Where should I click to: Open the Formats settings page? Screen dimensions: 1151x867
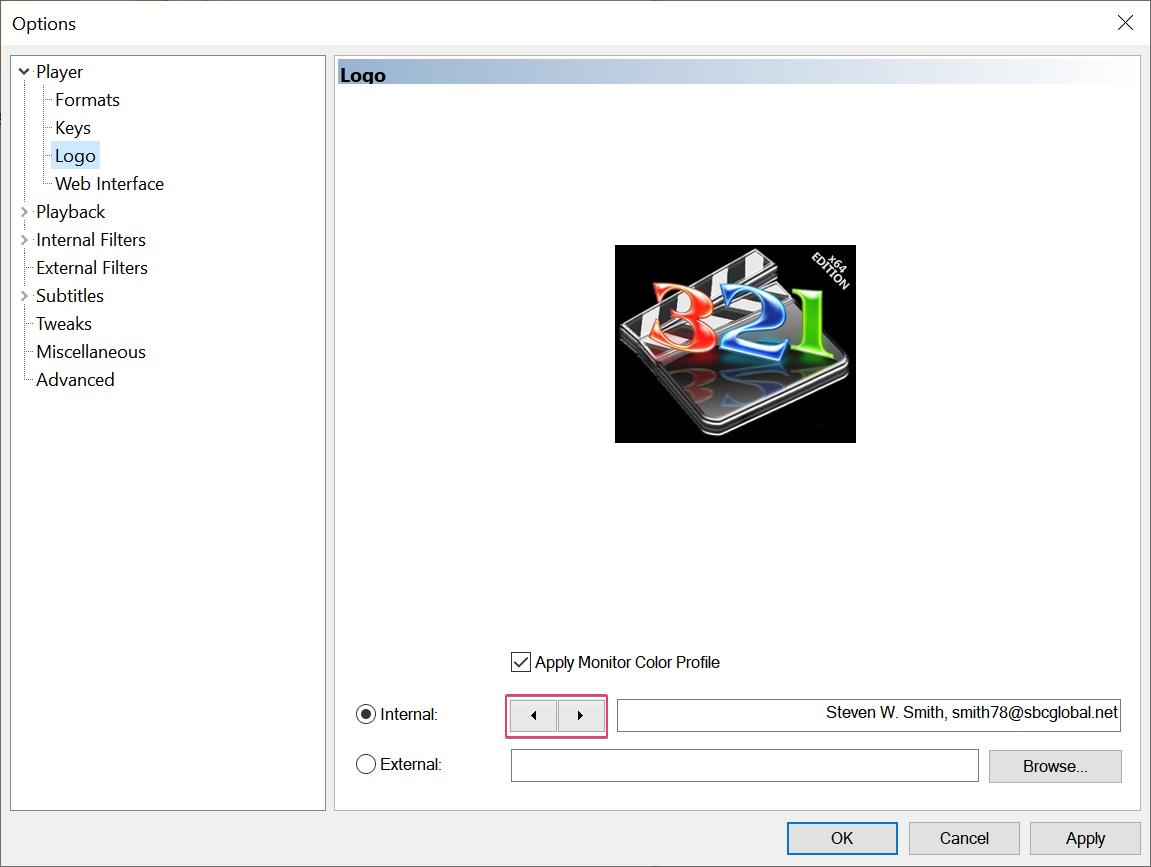[x=86, y=99]
